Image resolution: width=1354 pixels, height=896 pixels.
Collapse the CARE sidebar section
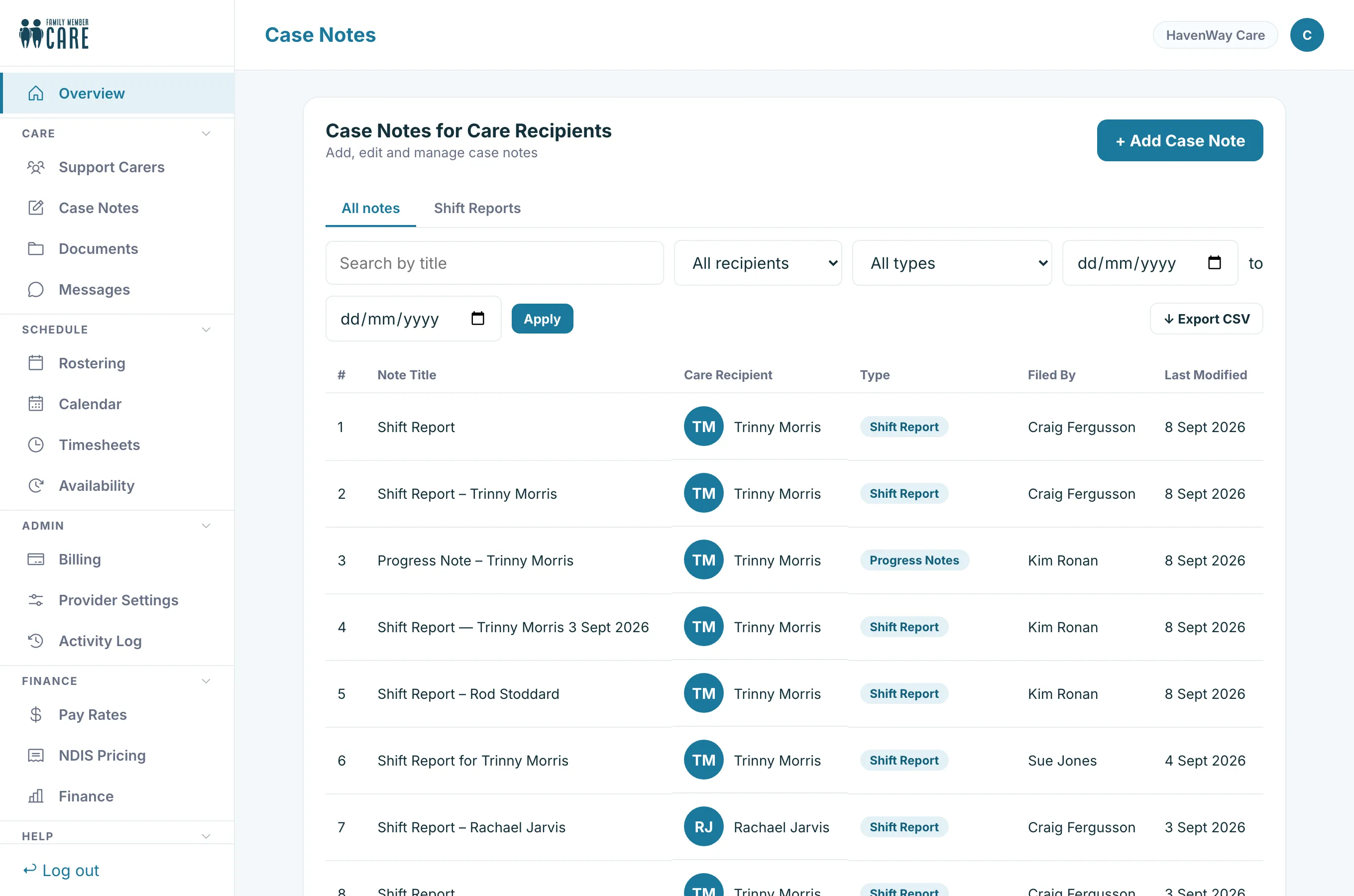(x=206, y=133)
